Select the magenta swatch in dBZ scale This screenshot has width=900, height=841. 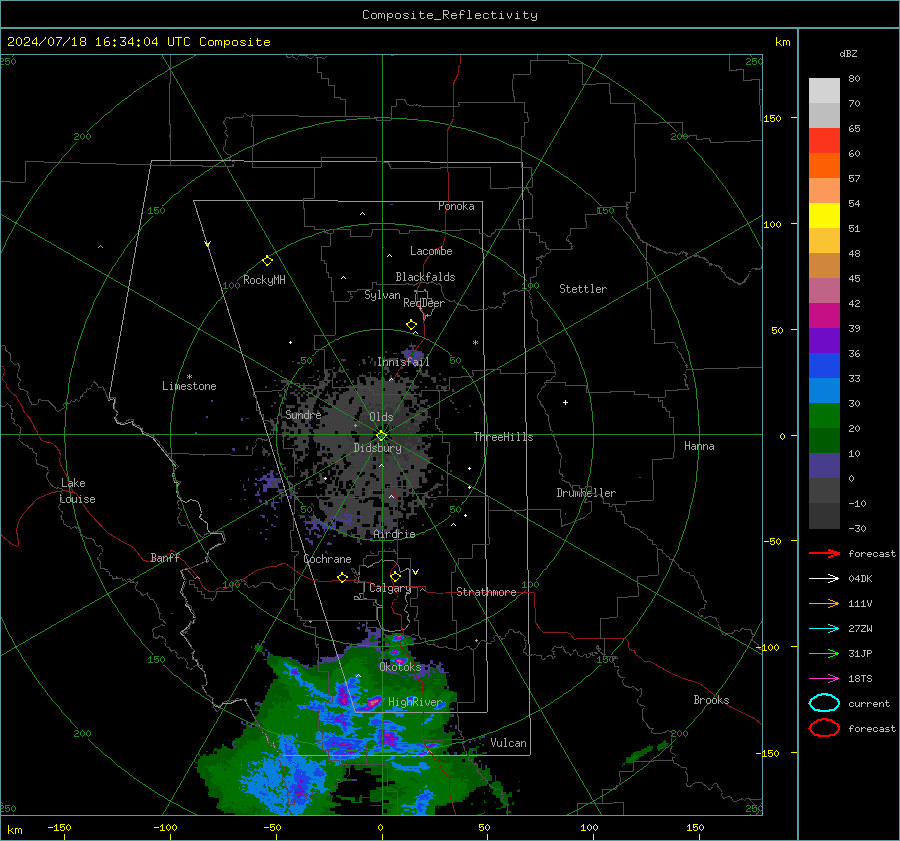click(824, 315)
